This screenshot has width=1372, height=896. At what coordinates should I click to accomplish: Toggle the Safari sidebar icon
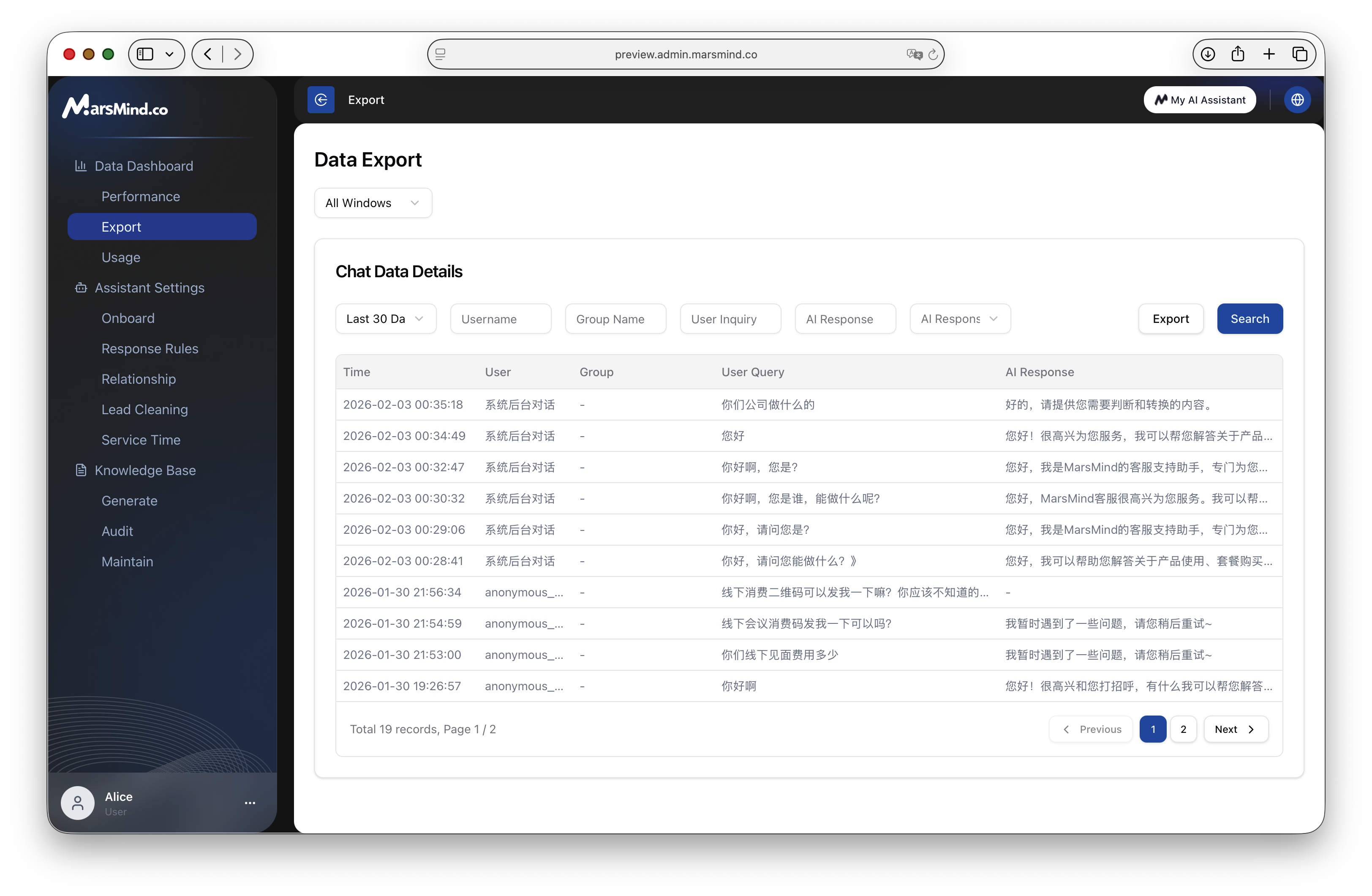(145, 54)
